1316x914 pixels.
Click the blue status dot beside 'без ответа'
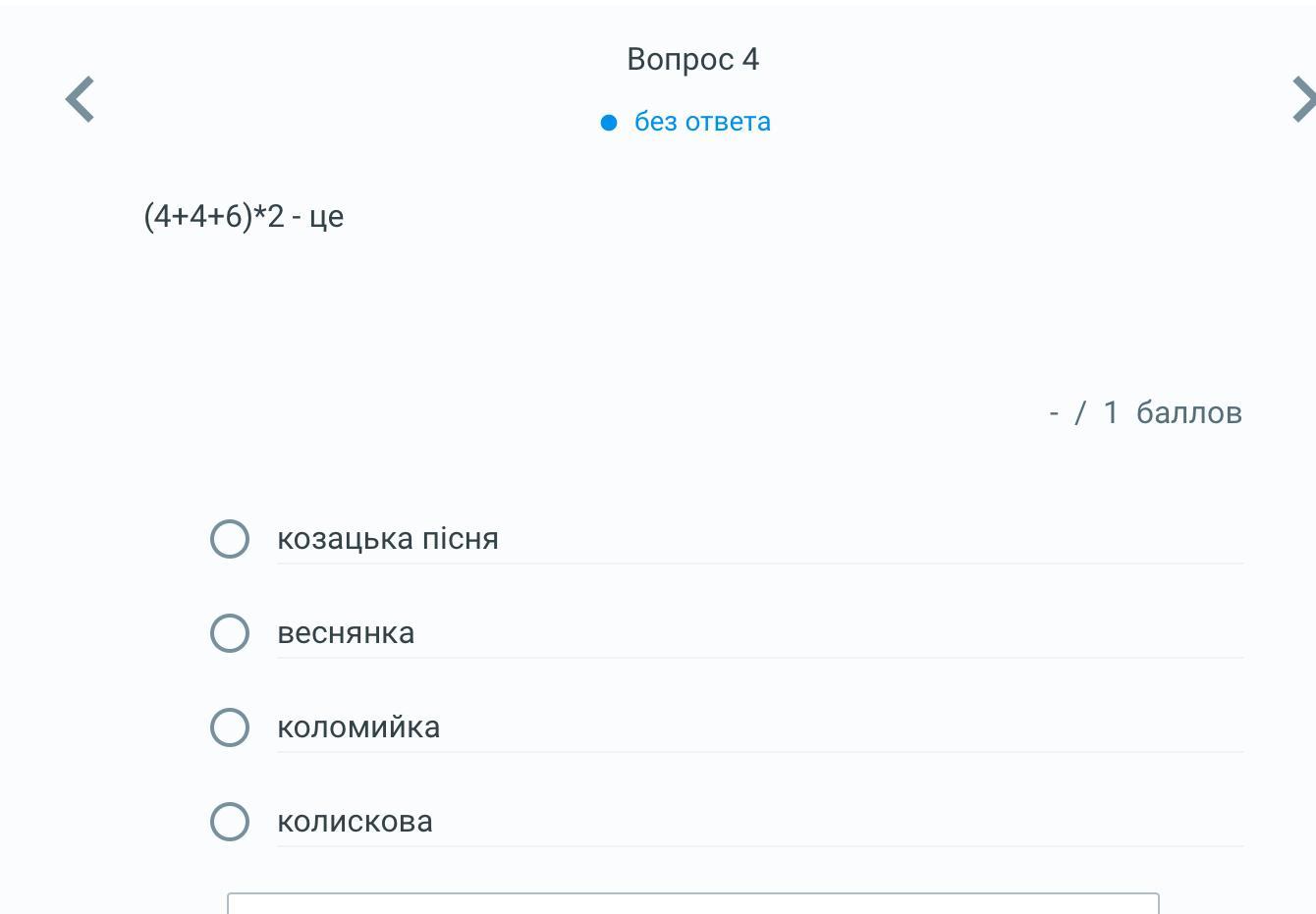pos(609,123)
